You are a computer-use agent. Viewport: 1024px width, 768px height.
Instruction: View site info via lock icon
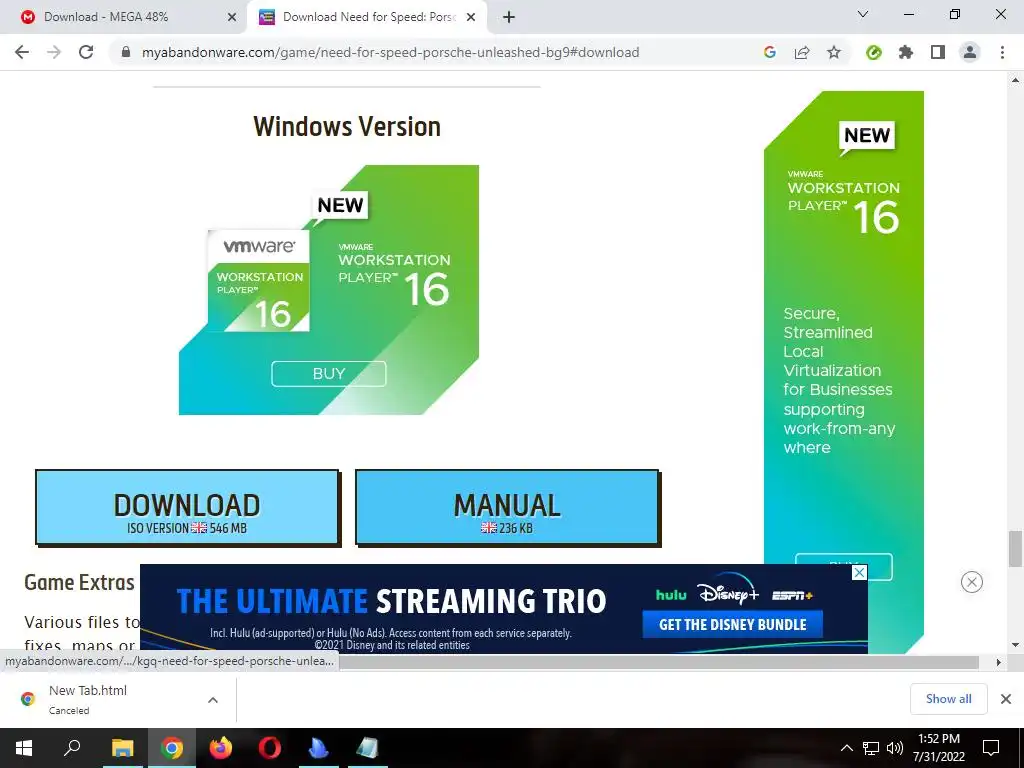tap(126, 52)
